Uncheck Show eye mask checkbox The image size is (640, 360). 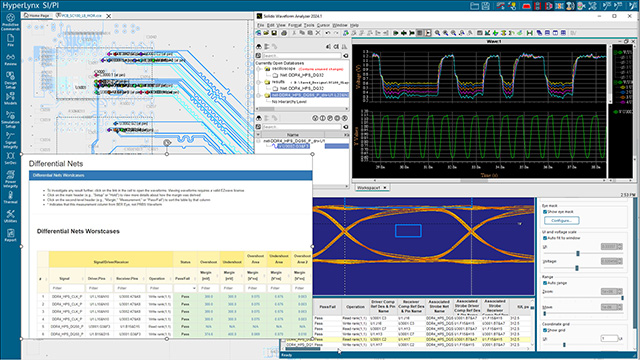tap(545, 212)
